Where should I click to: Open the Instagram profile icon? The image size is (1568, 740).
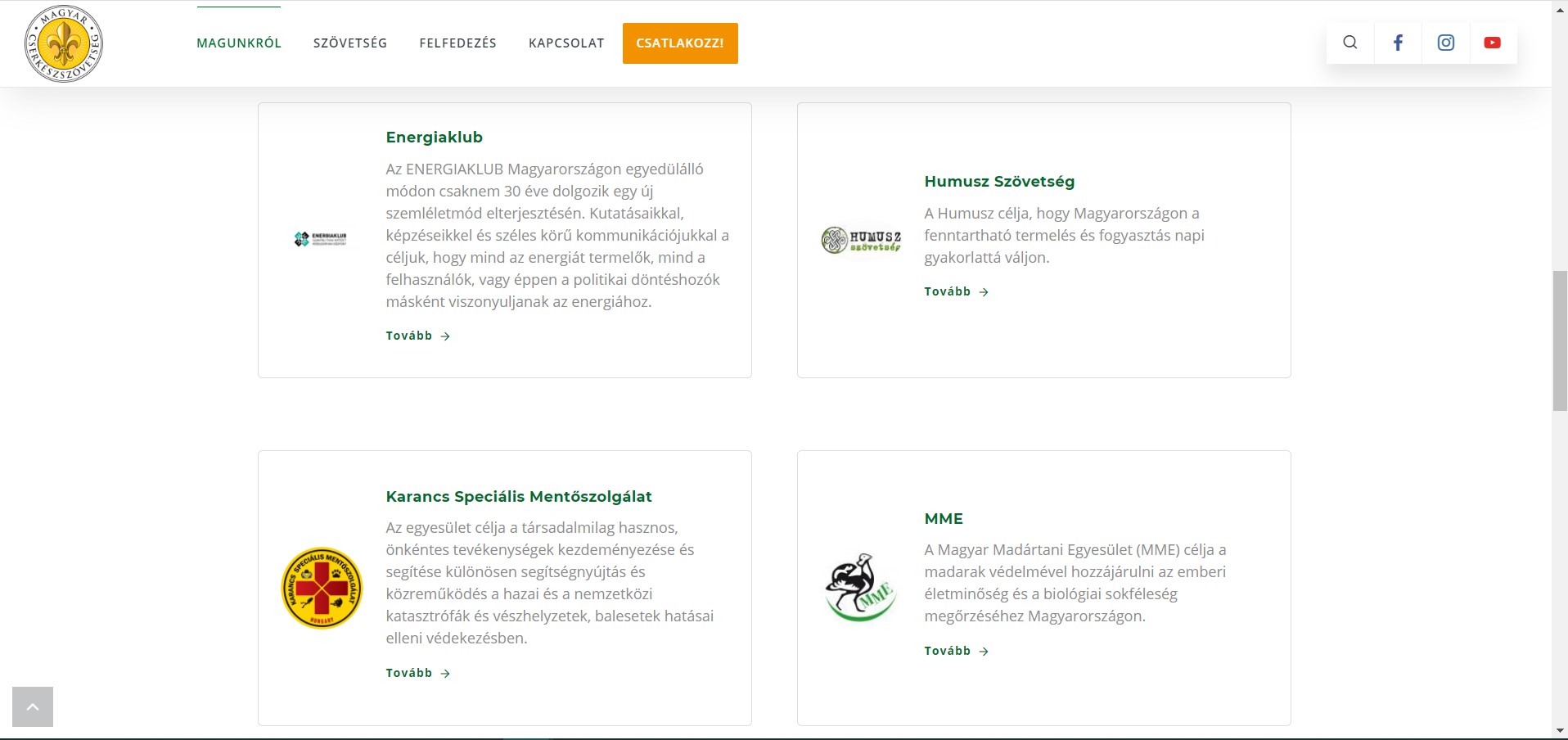tap(1446, 43)
